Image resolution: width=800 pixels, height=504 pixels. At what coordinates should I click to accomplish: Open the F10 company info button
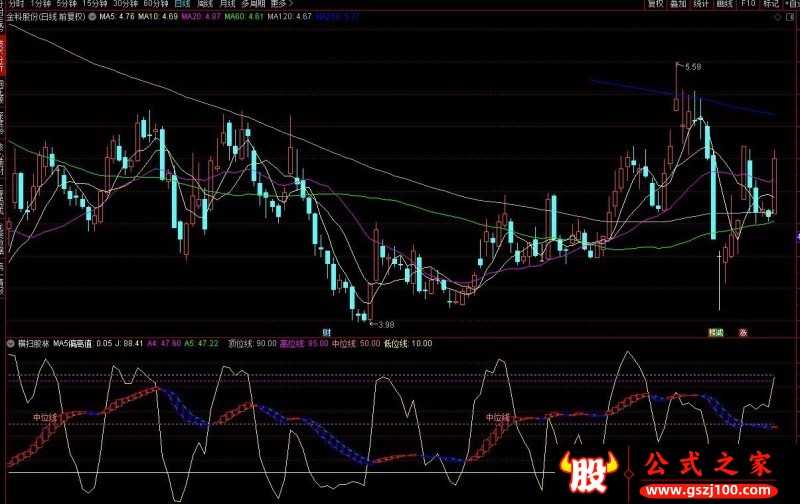point(747,5)
